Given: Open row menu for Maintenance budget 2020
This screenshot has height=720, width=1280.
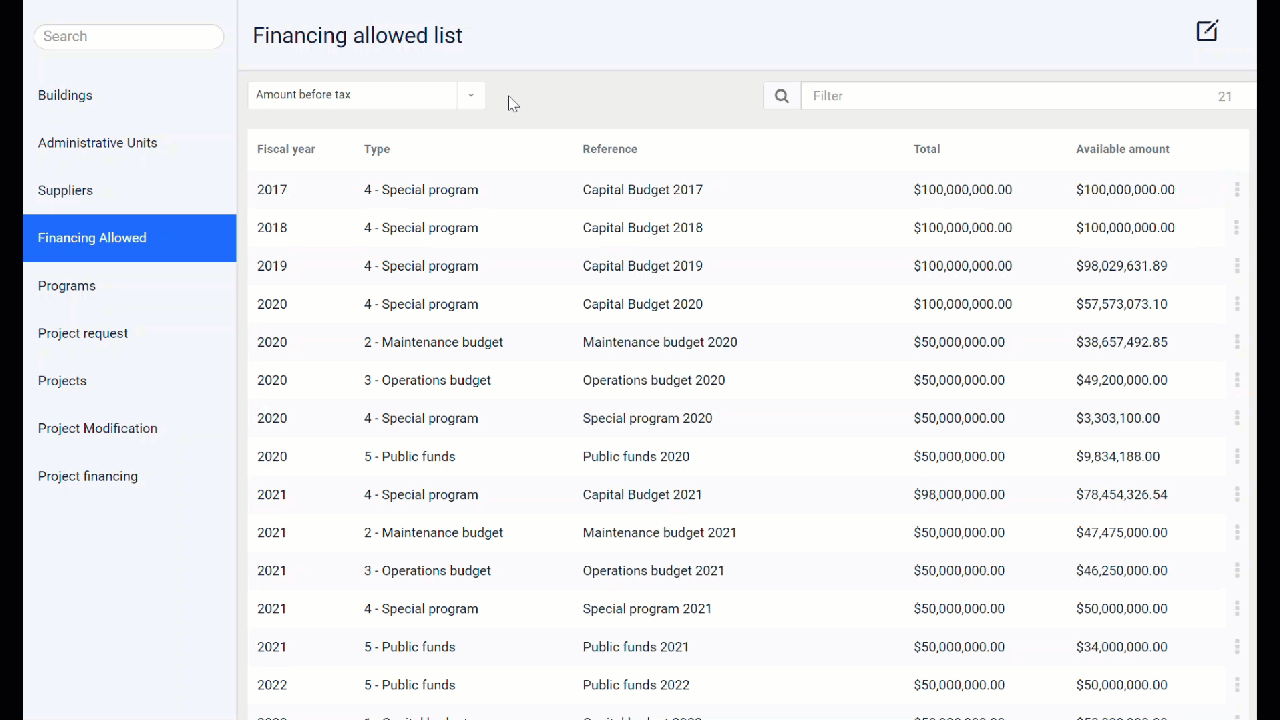Looking at the screenshot, I should 1237,342.
